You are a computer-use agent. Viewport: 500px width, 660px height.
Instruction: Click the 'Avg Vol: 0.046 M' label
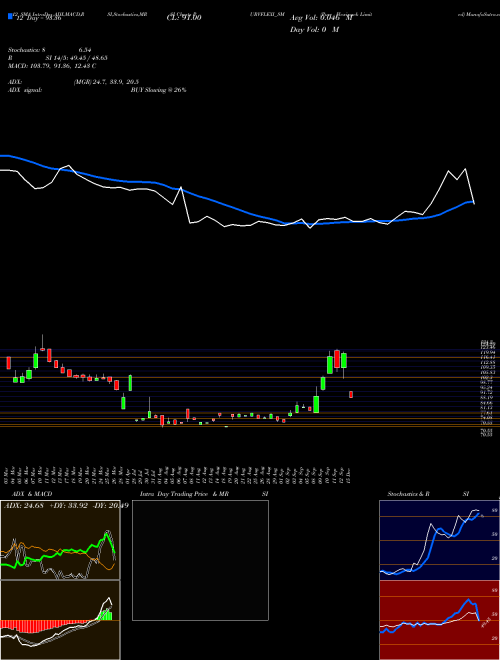tap(321, 18)
